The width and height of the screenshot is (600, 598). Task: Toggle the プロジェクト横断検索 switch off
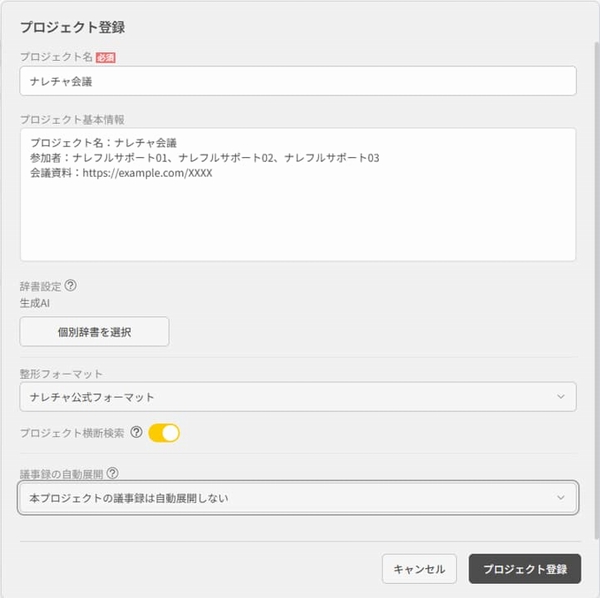[164, 433]
